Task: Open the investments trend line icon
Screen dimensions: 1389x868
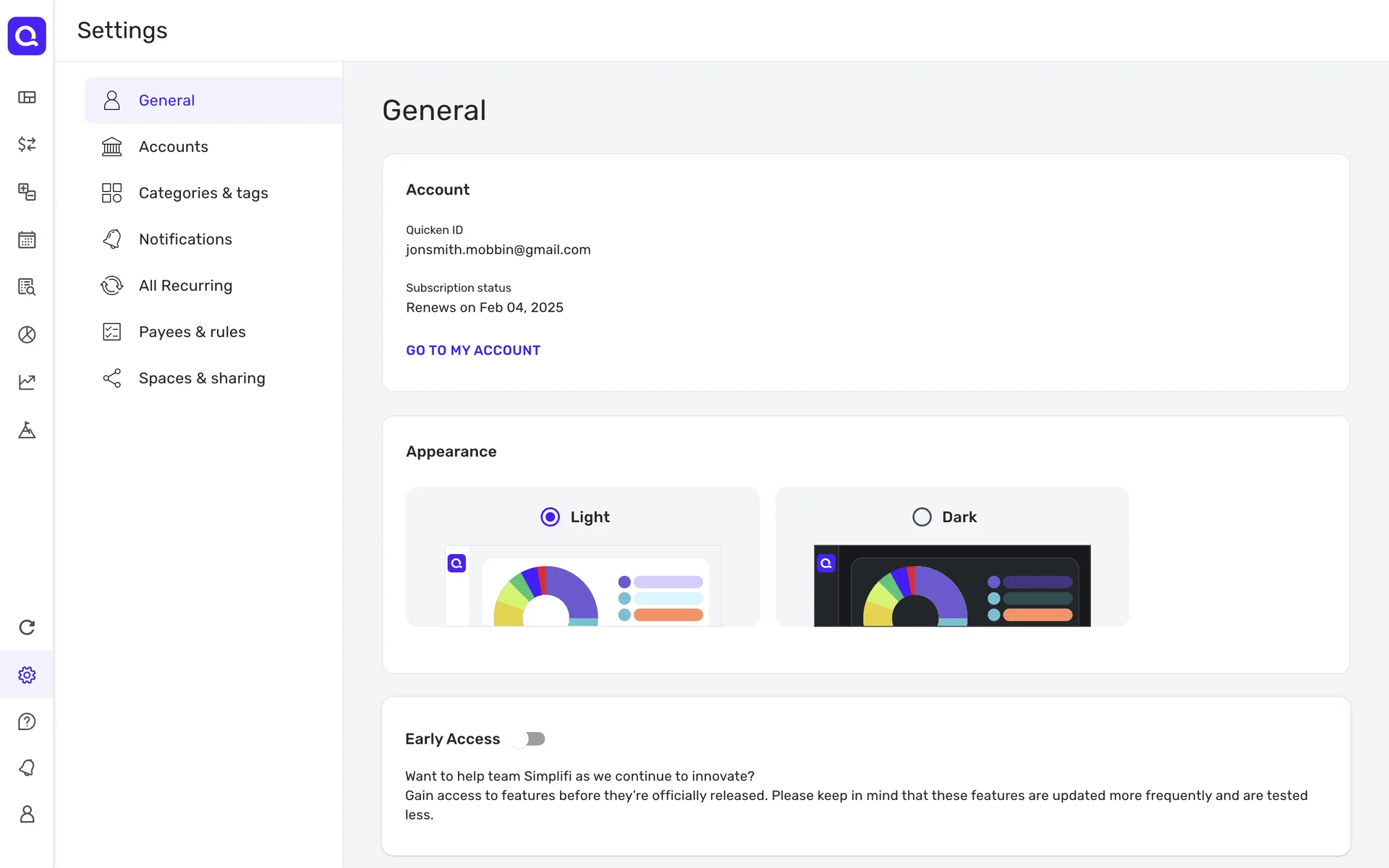Action: (x=27, y=382)
